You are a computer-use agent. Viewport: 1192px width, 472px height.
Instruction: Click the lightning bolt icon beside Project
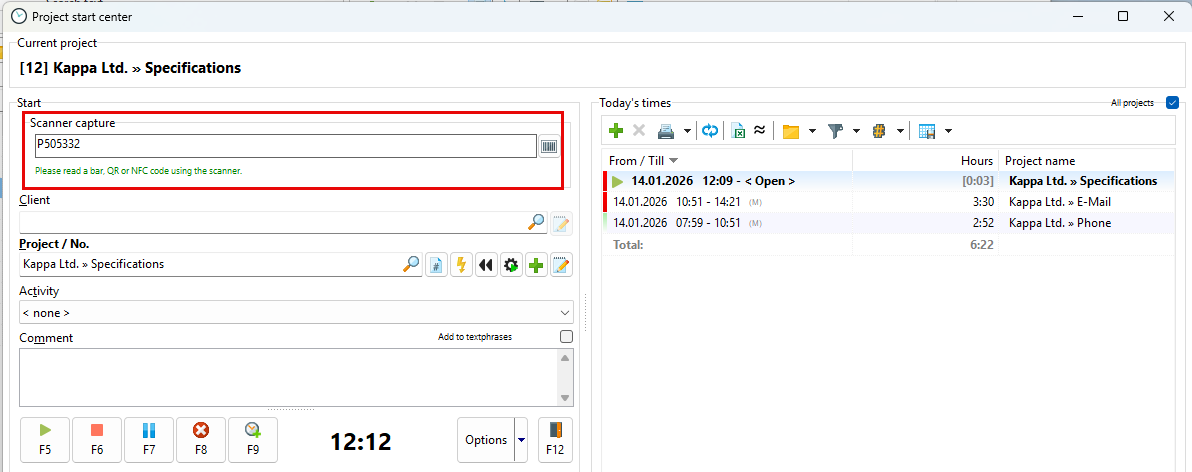461,265
